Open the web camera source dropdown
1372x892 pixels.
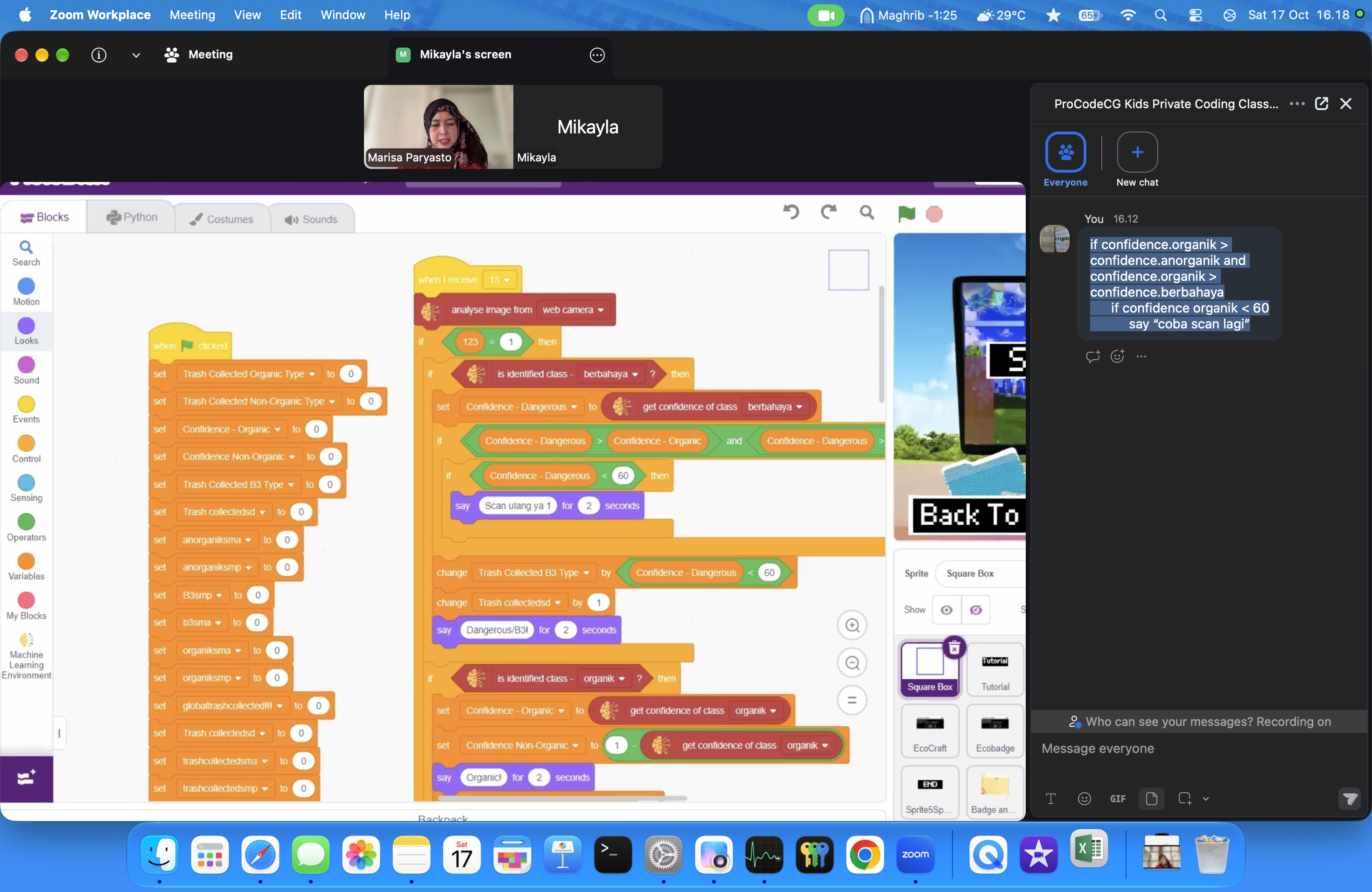[x=573, y=309]
